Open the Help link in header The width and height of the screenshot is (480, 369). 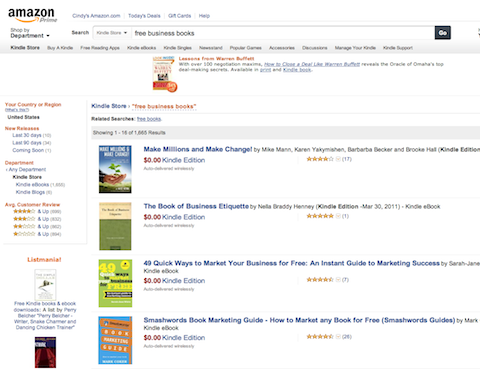pos(204,16)
